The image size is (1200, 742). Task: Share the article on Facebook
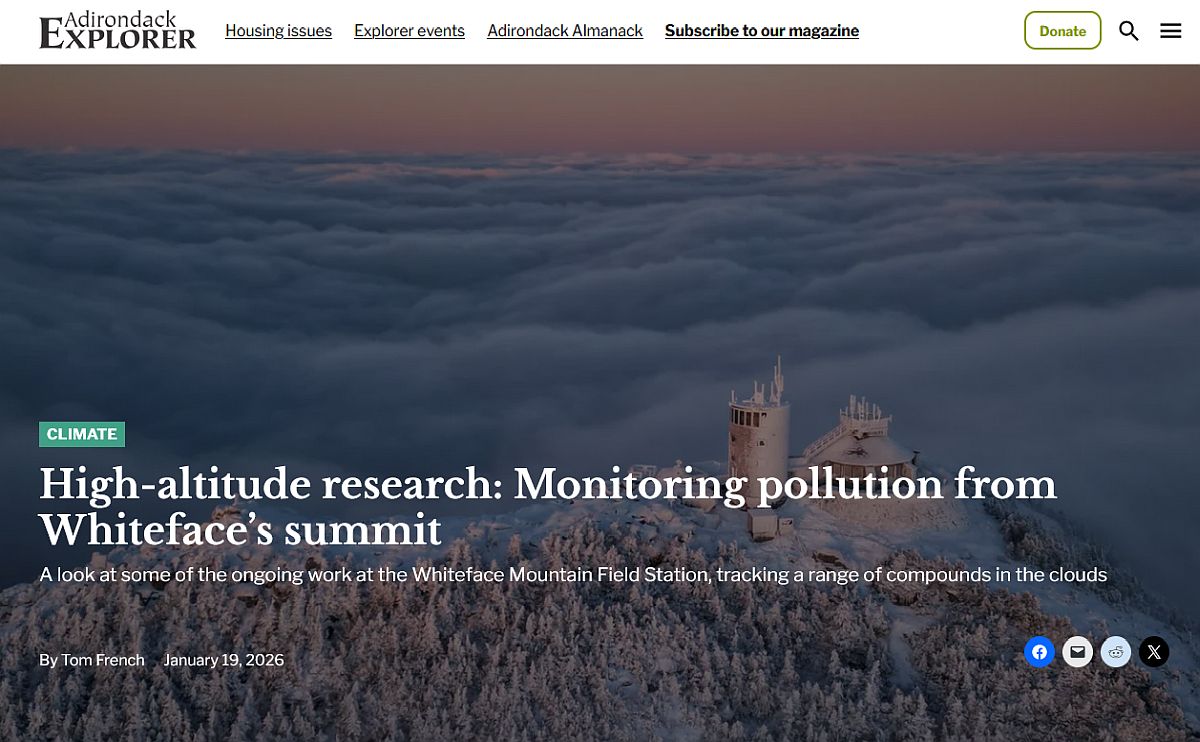[x=1039, y=653]
